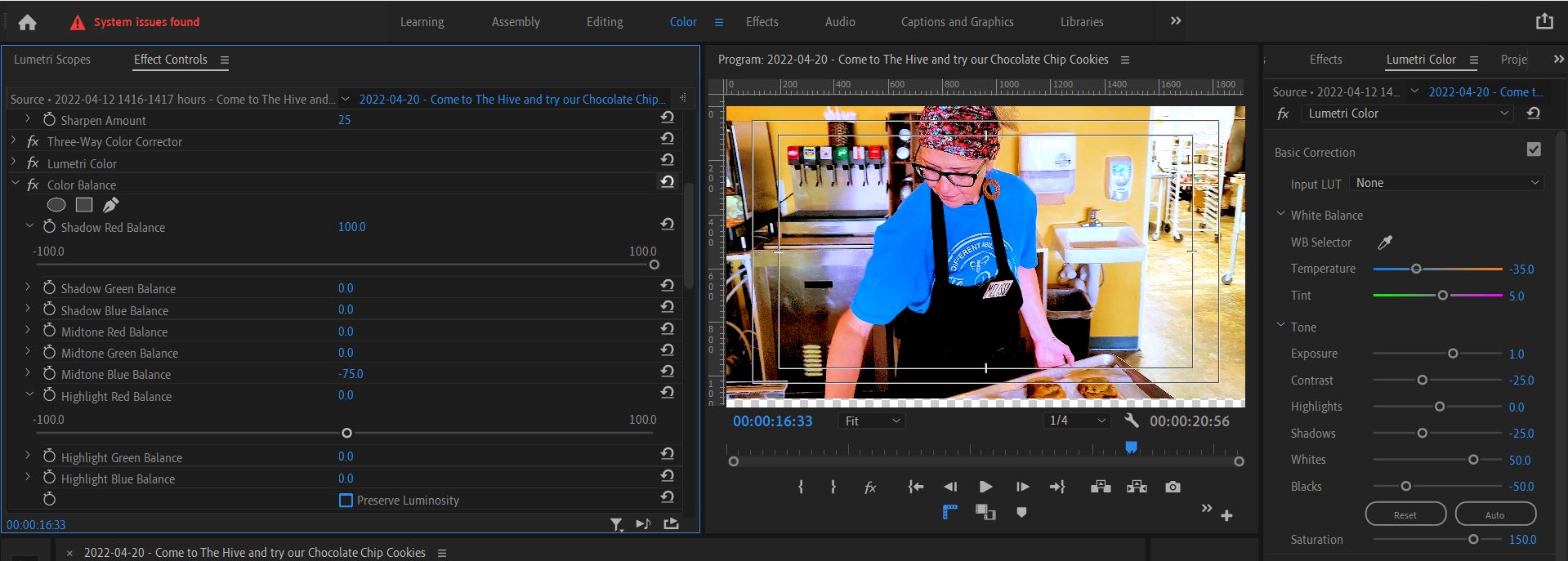This screenshot has height=561, width=1568.
Task: Show overflow workspaces chevron
Action: pos(1176,21)
